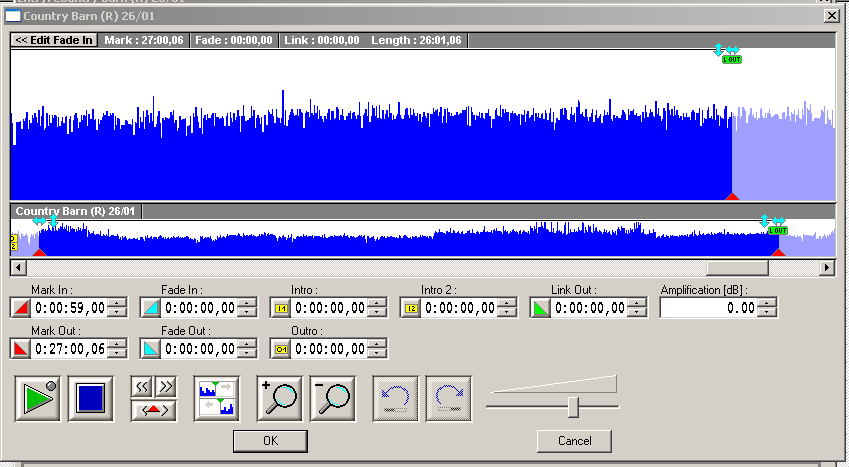Click the waveform view swap icon
The image size is (849, 467).
pos(217,399)
